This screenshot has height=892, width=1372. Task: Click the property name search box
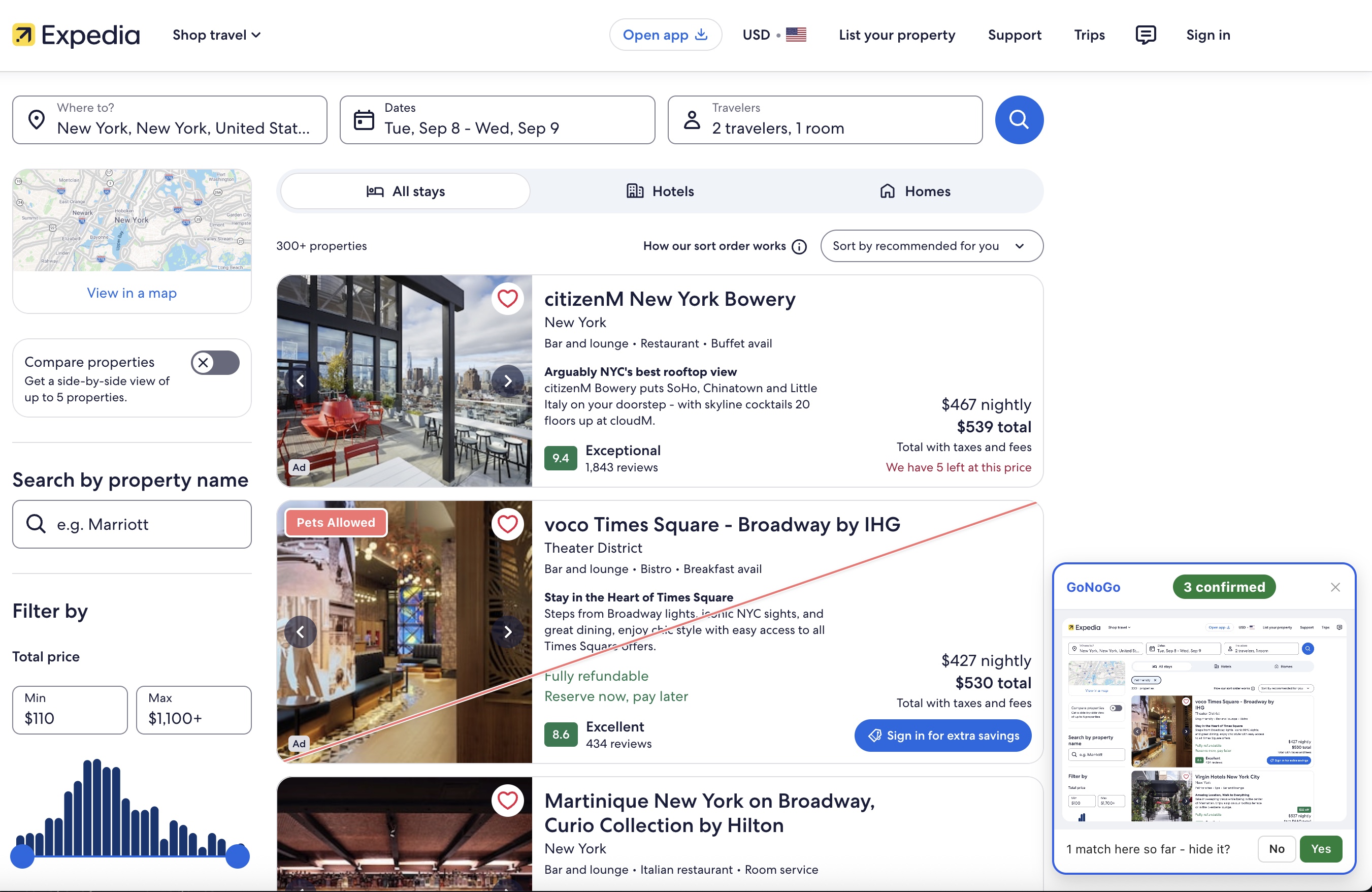[132, 524]
